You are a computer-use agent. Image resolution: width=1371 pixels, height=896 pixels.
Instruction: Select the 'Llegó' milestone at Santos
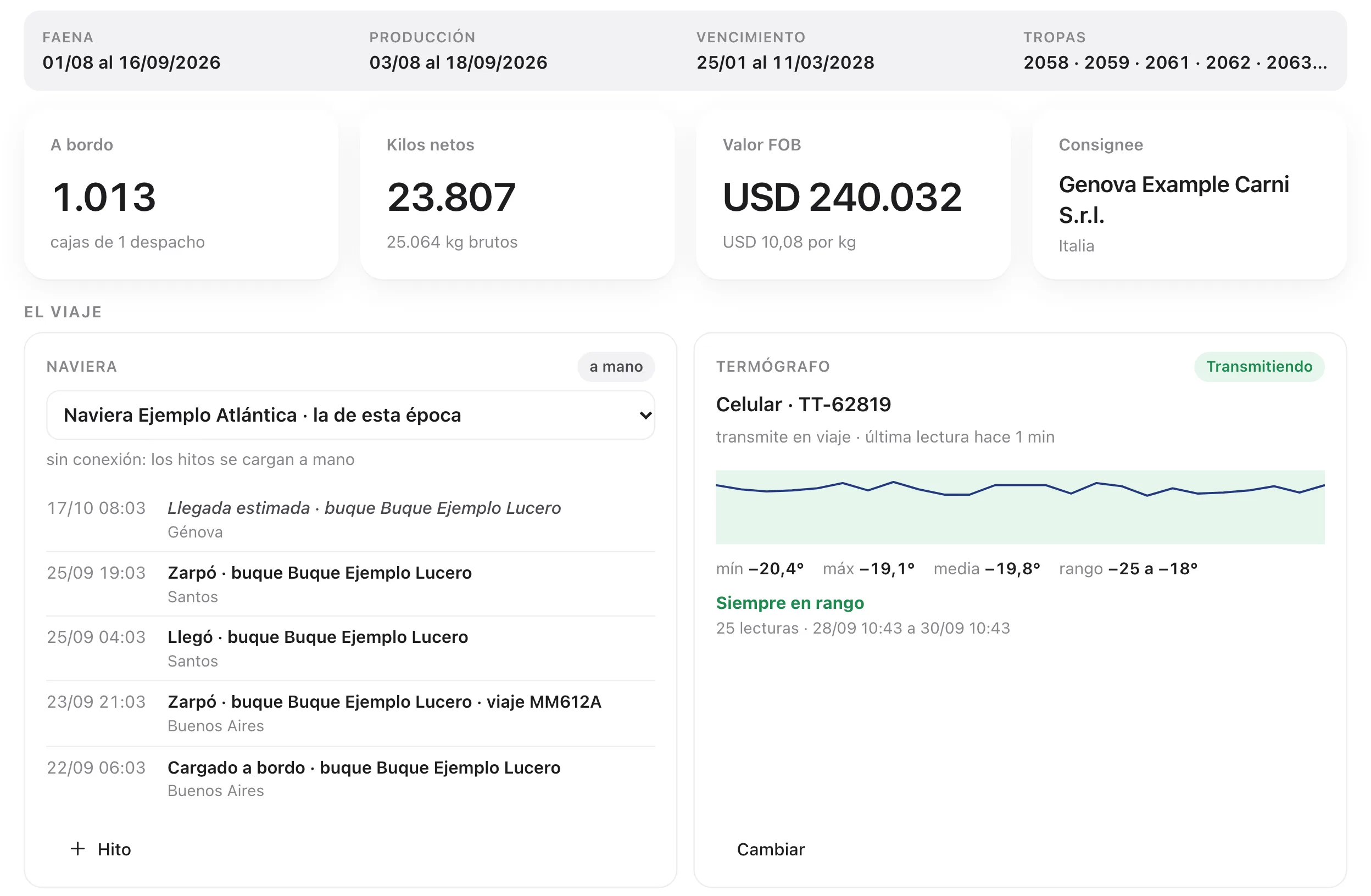(350, 648)
